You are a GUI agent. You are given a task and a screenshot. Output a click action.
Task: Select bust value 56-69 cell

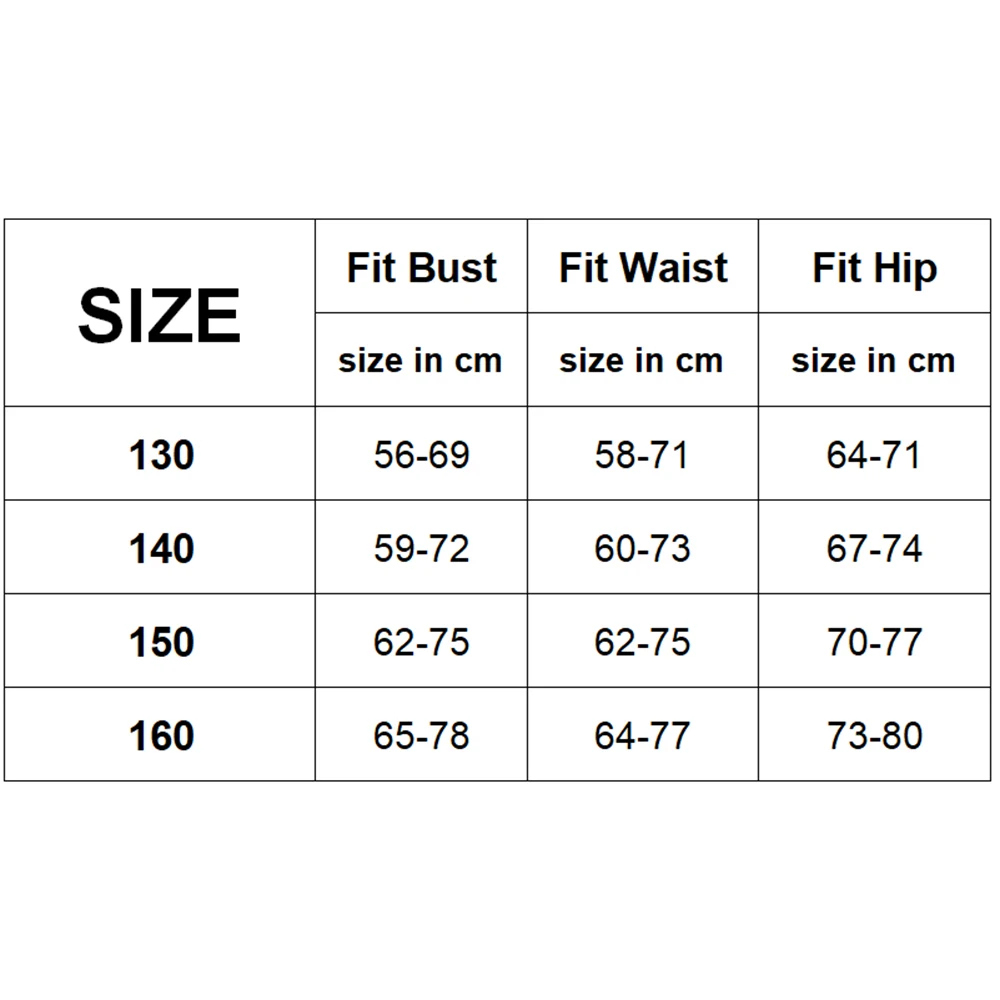pyautogui.click(x=421, y=455)
